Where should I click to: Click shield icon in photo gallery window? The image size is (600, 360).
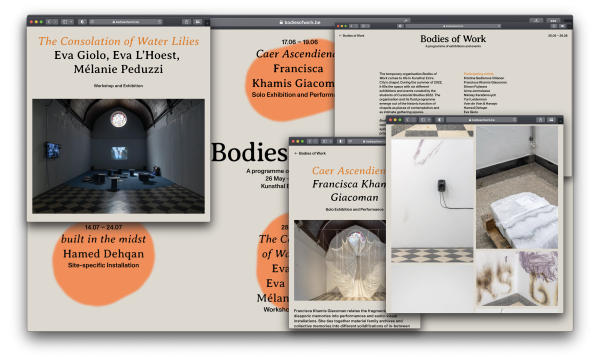[x=440, y=120]
